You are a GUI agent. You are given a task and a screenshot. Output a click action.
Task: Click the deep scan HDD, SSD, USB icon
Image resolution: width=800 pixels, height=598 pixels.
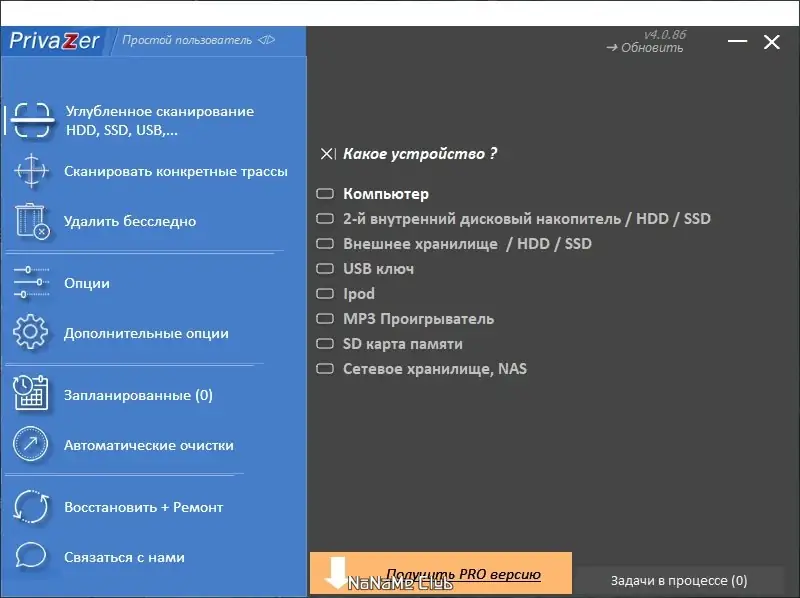click(32, 120)
